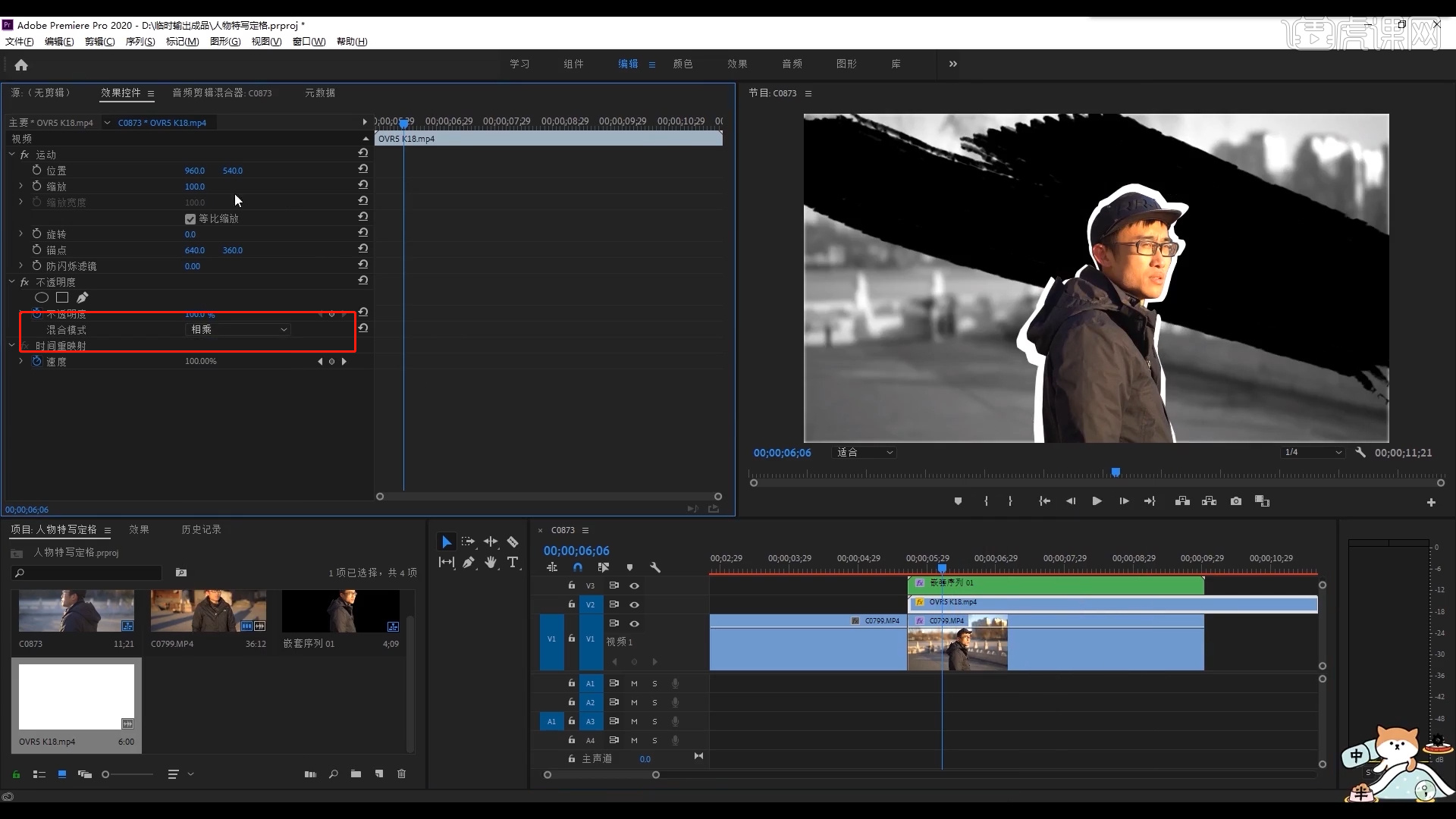The image size is (1456, 819).
Task: Open the 适合 zoom level dropdown
Action: (864, 452)
